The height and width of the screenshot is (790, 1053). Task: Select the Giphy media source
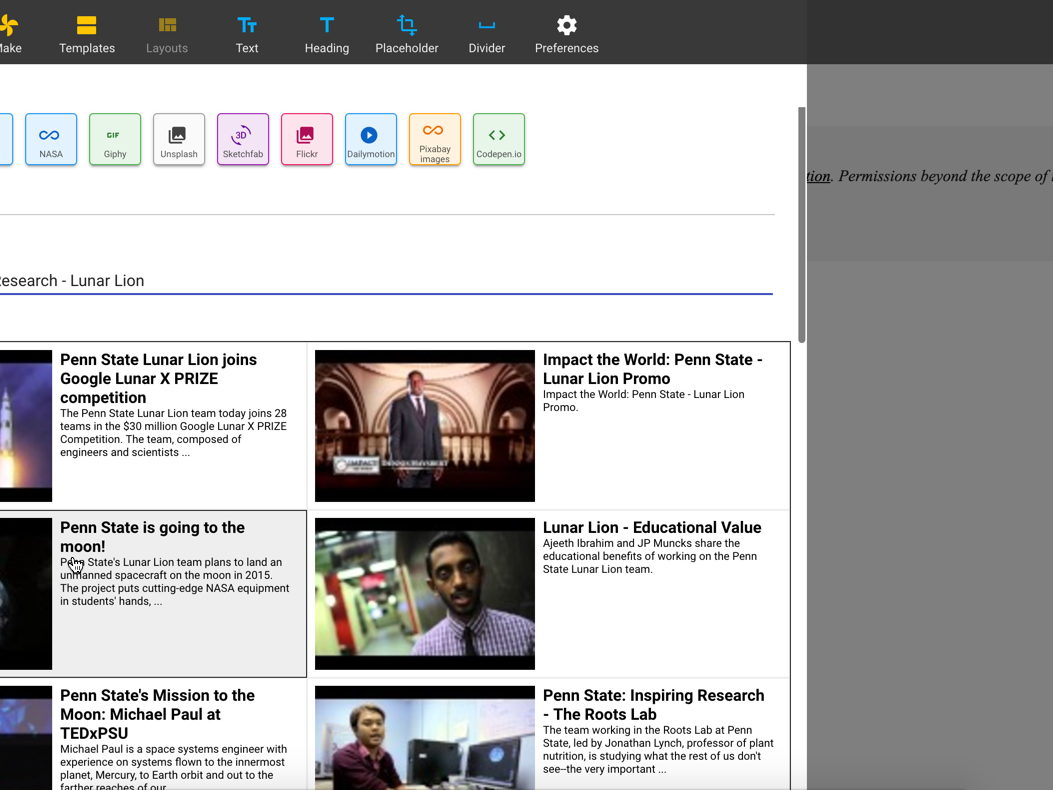(x=115, y=139)
